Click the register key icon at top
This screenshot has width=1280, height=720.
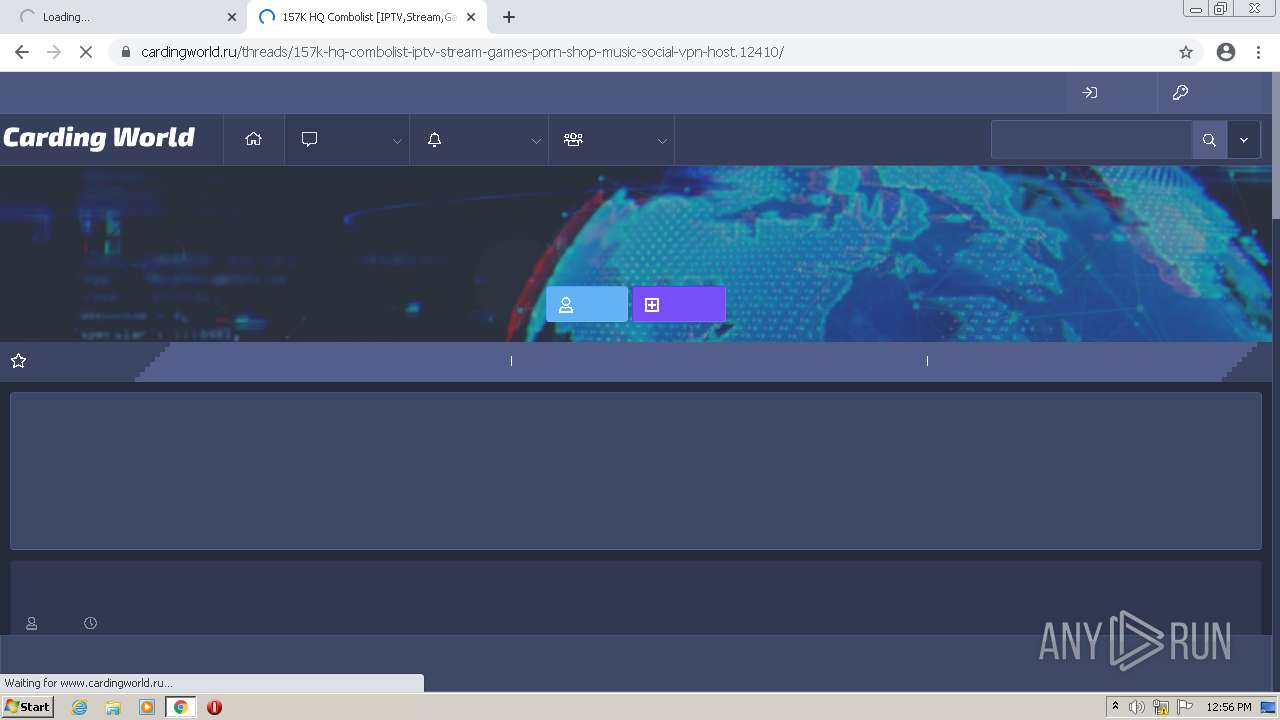click(1180, 93)
